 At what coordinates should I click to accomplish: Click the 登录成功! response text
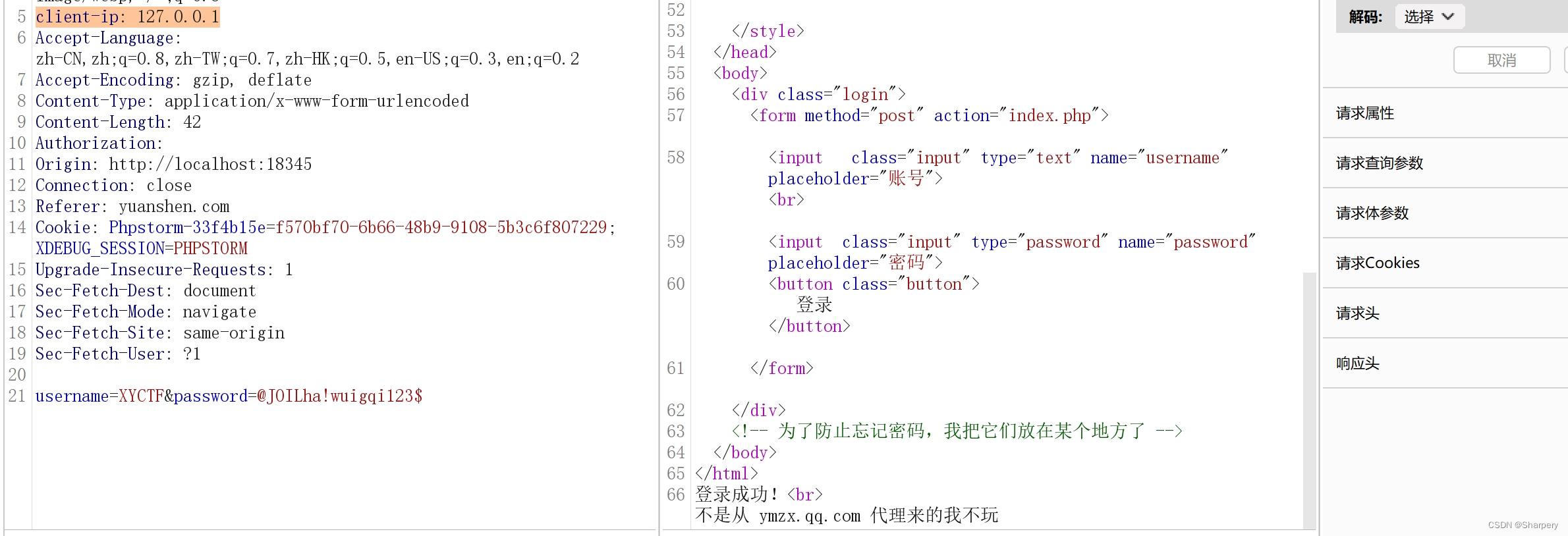[737, 495]
